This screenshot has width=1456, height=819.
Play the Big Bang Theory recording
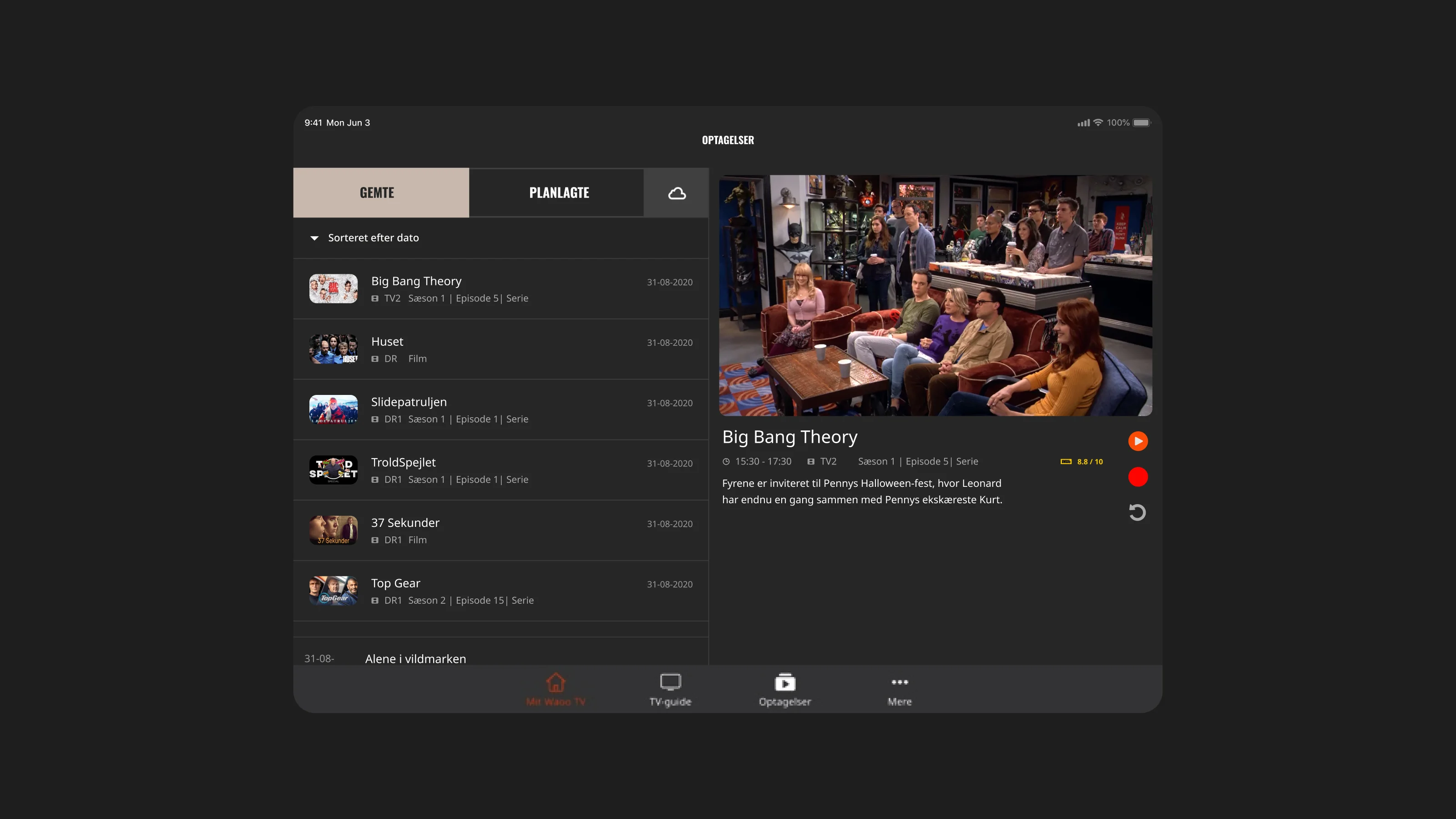(x=1138, y=441)
